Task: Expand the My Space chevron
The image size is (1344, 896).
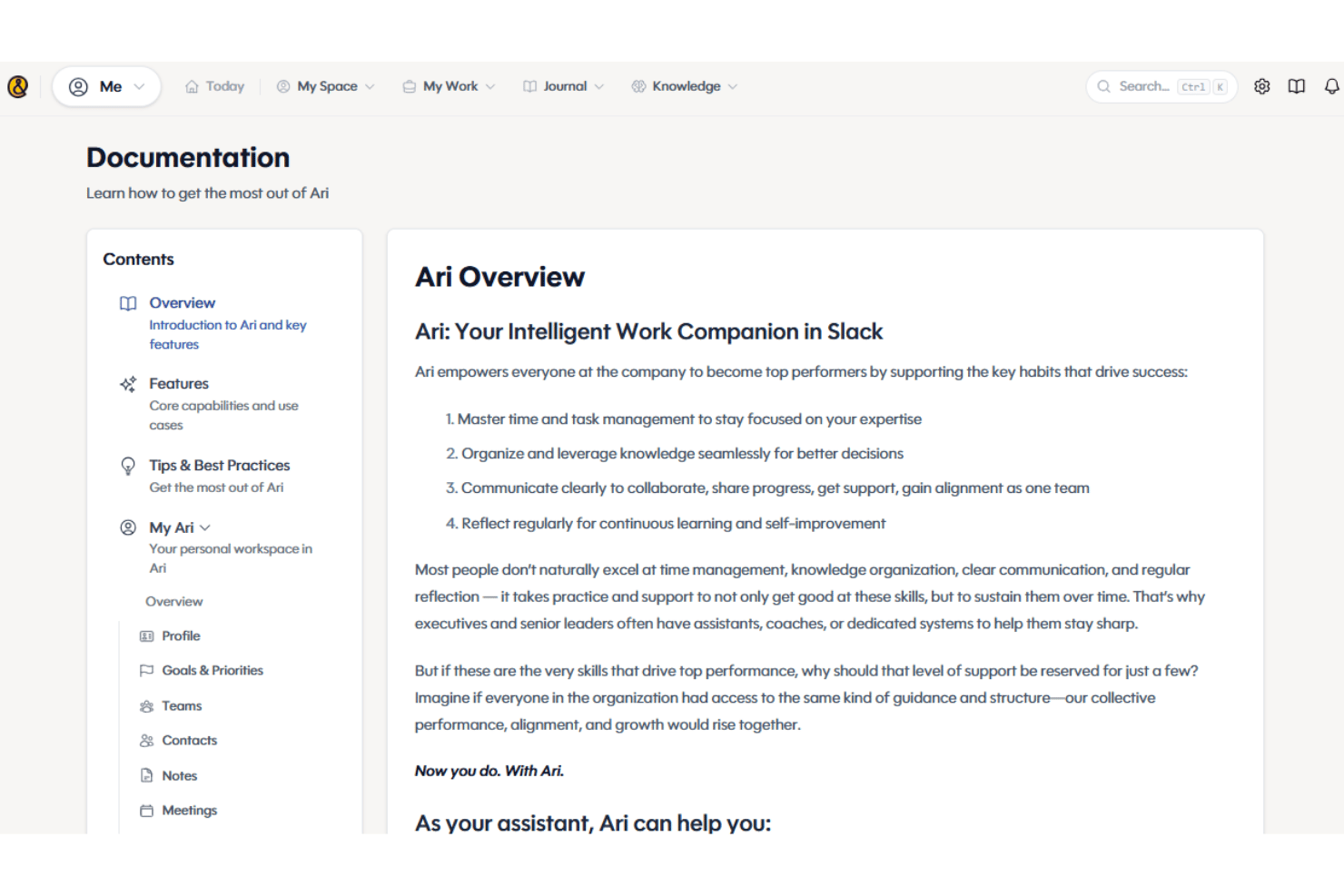Action: (370, 87)
